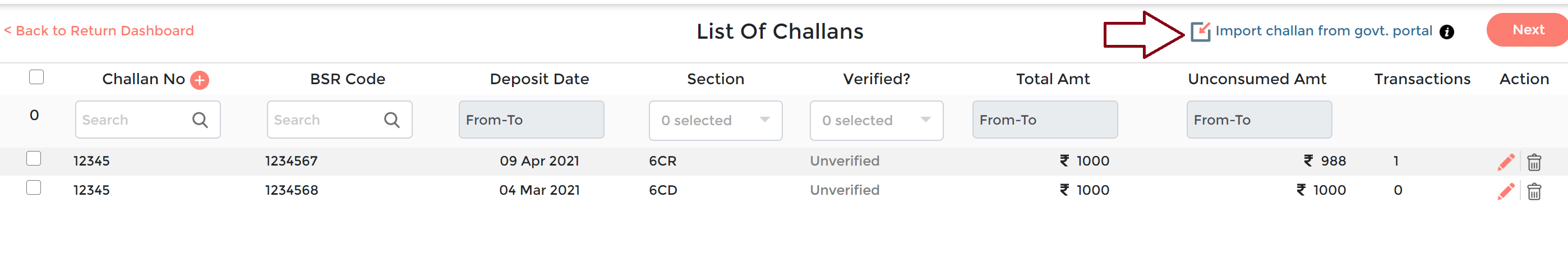Select the checkbox for the 6CD challan row
Viewport: 1568px width, 275px height.
point(34,188)
